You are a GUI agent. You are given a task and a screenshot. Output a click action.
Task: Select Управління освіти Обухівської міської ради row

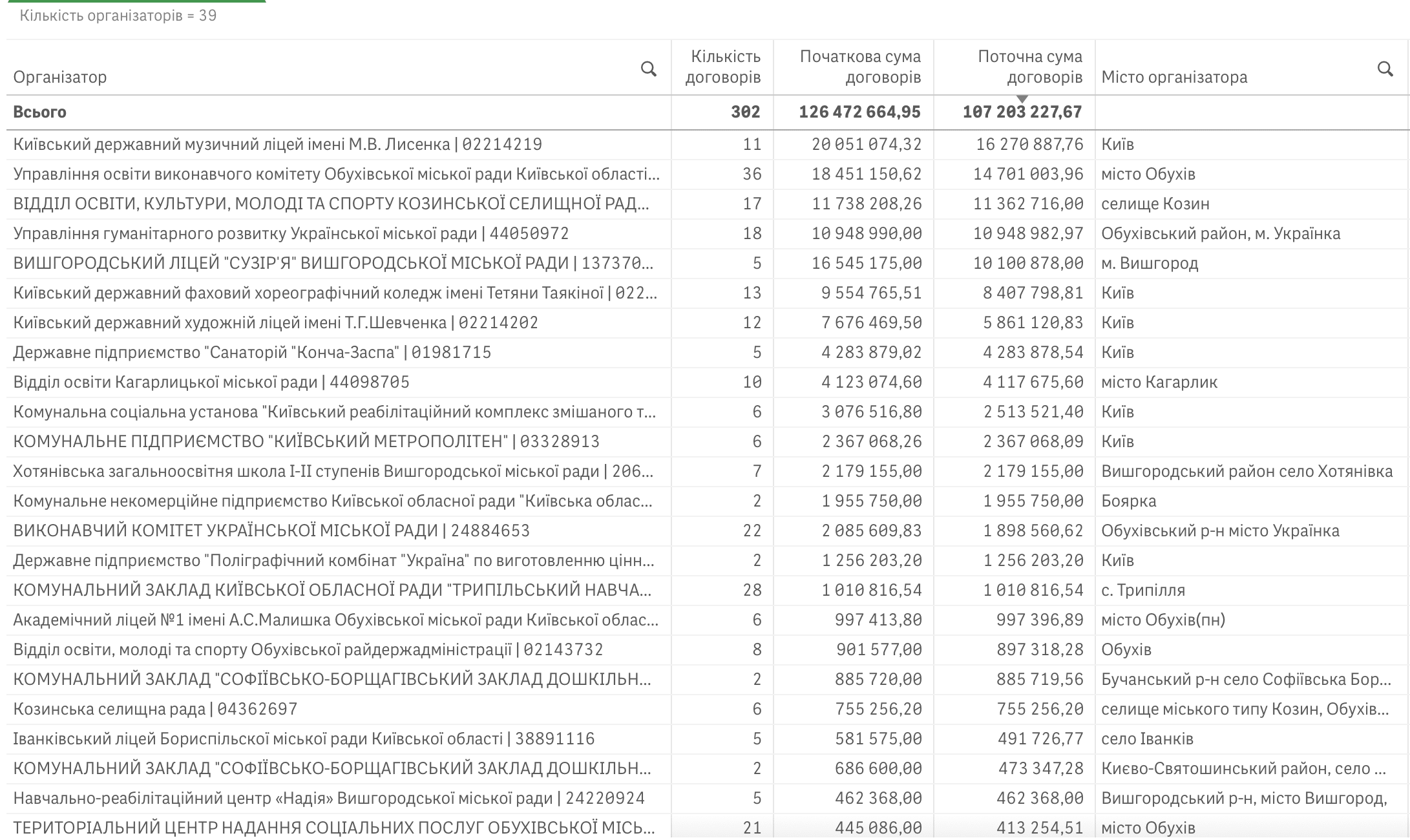336,174
